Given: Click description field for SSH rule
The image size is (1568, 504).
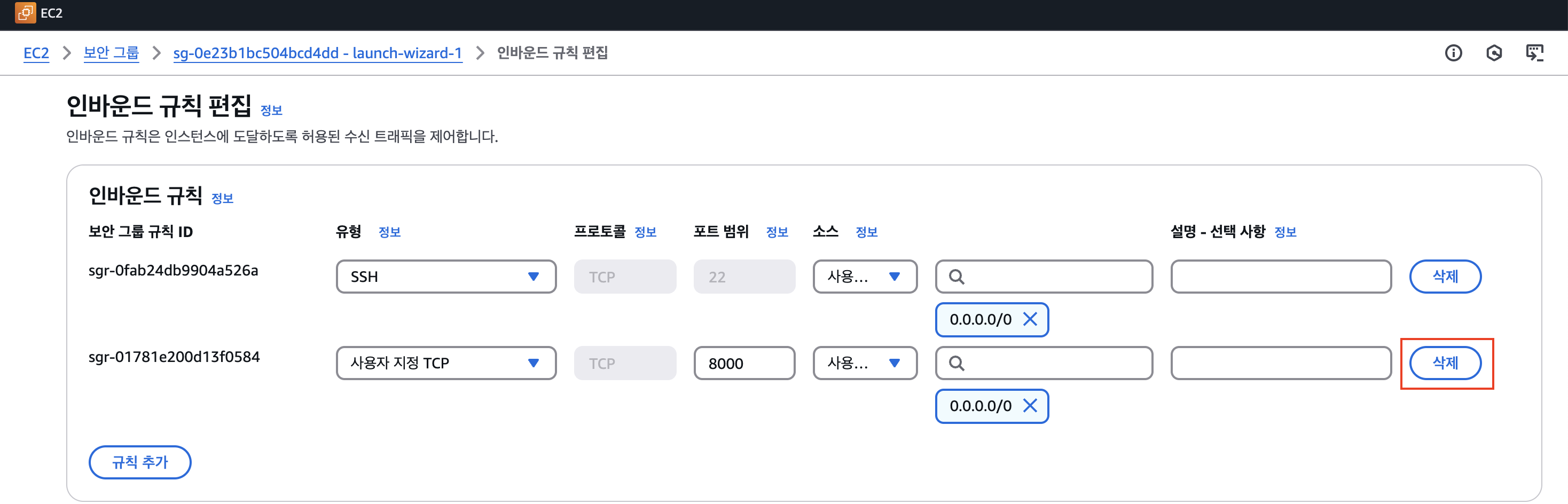Looking at the screenshot, I should coord(1281,277).
